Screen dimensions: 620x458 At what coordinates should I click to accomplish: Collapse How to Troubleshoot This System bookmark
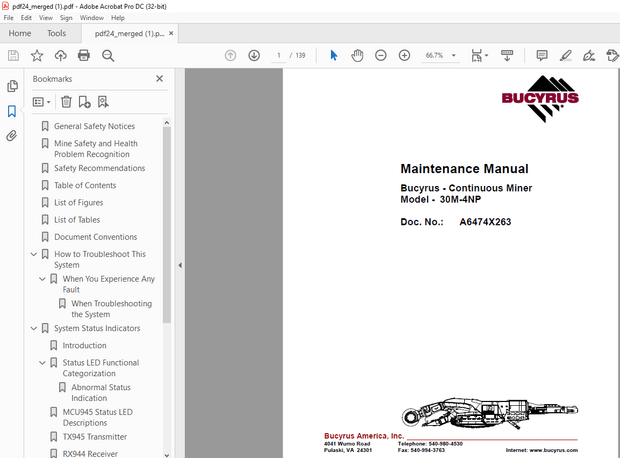pos(34,254)
